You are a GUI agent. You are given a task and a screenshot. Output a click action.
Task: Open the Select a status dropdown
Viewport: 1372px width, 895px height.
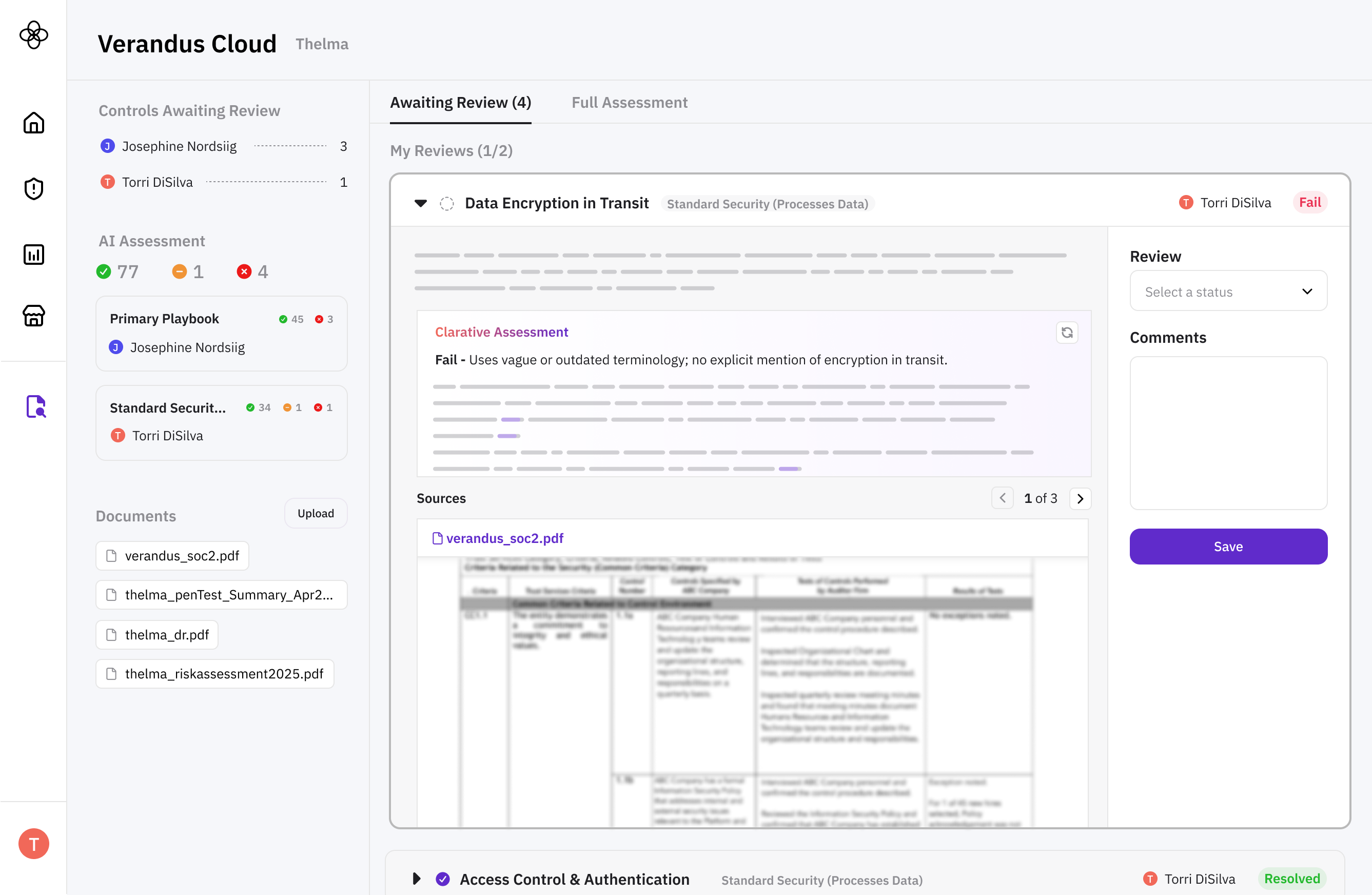click(x=1228, y=291)
